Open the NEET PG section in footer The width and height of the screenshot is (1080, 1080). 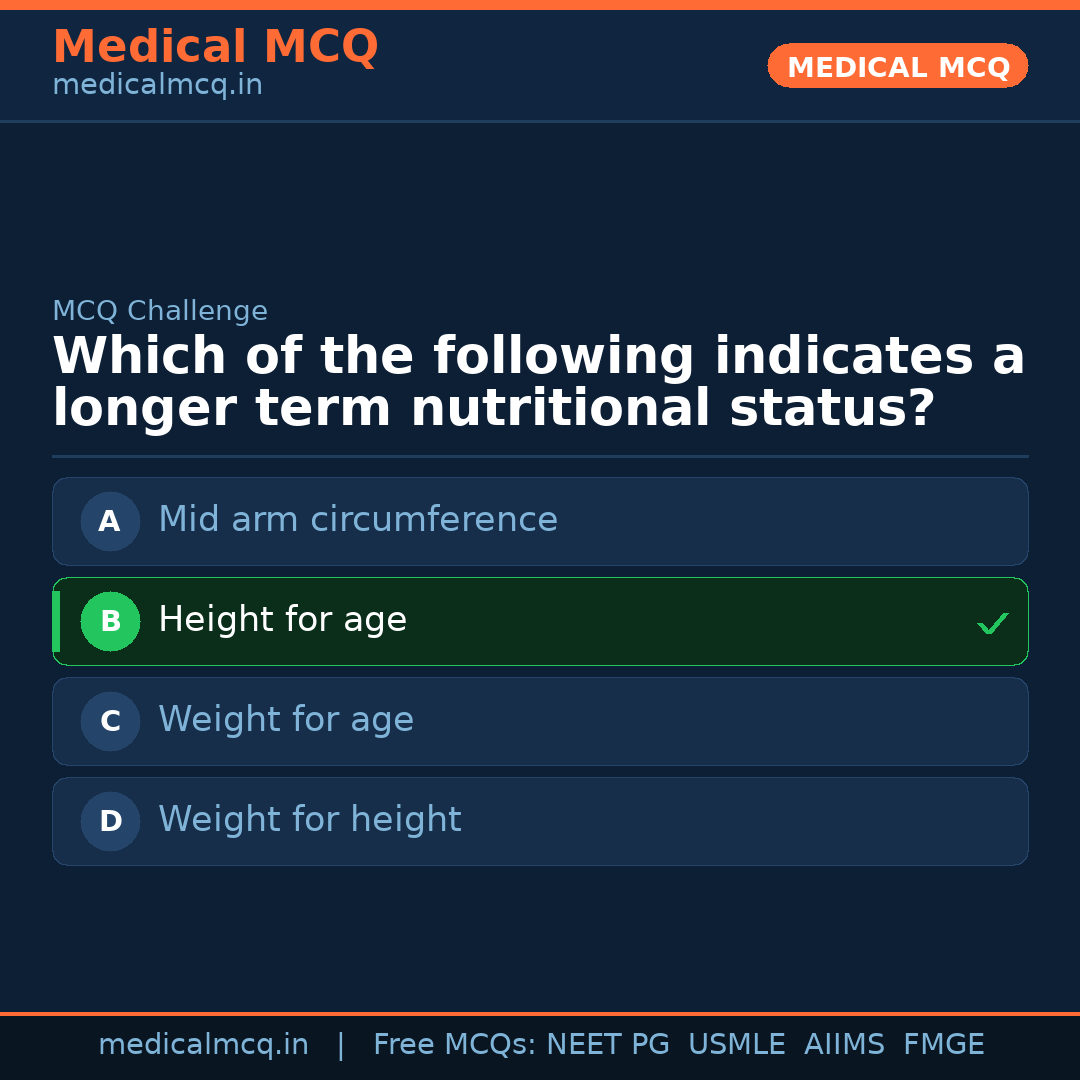coord(607,1044)
